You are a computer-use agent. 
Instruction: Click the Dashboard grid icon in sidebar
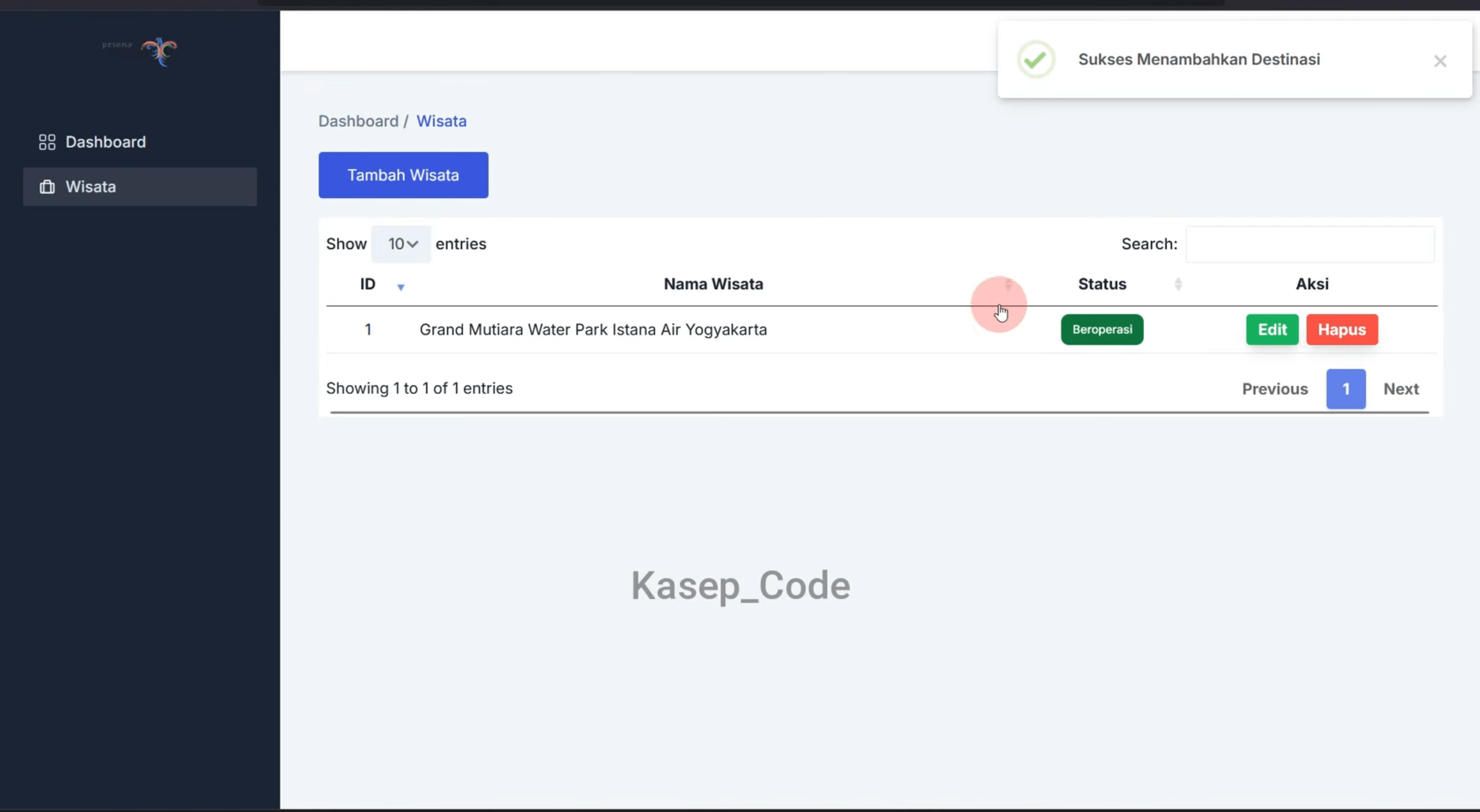pyautogui.click(x=47, y=142)
